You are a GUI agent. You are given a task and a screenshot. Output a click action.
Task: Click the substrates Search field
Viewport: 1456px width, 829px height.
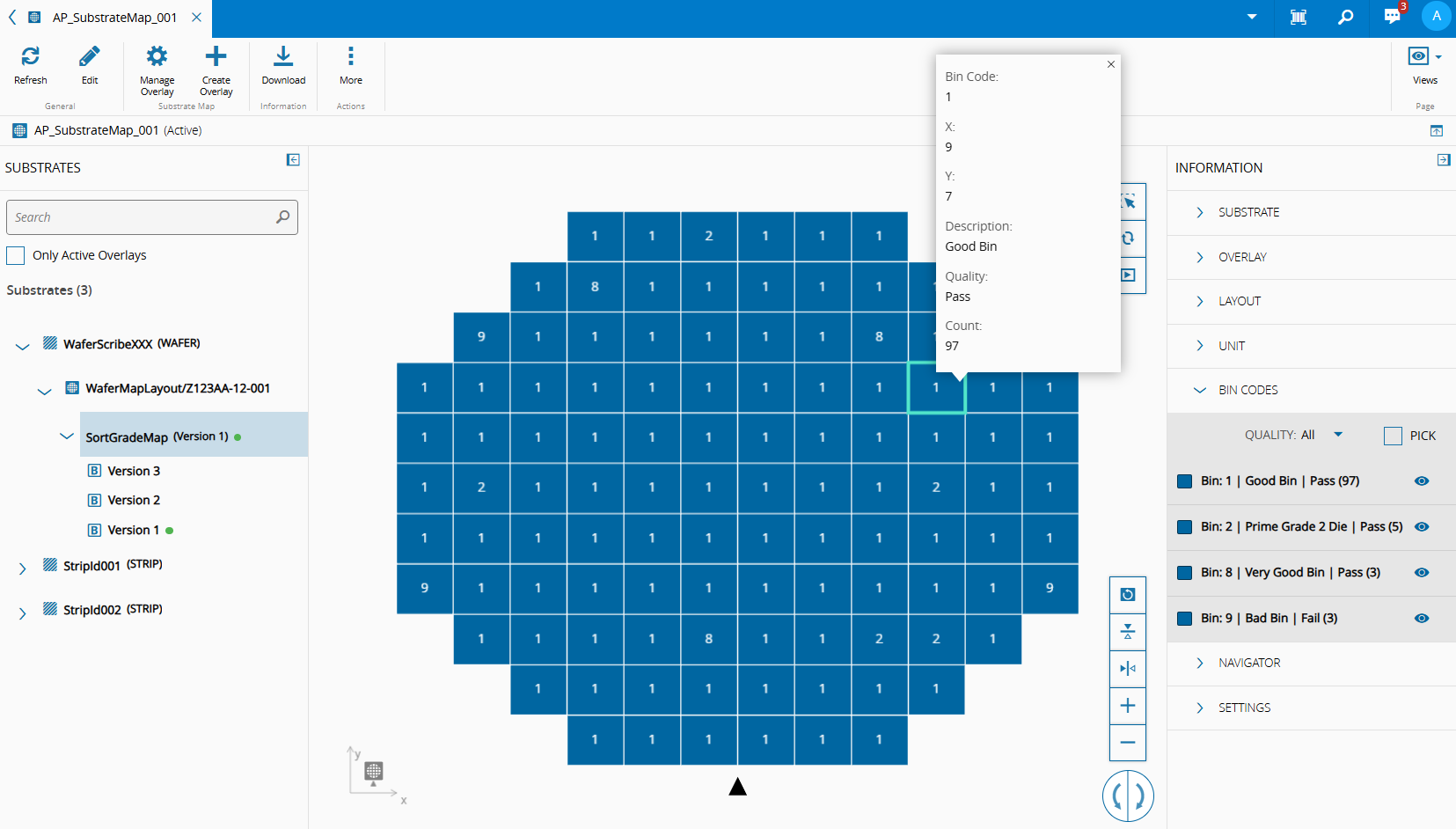click(152, 217)
